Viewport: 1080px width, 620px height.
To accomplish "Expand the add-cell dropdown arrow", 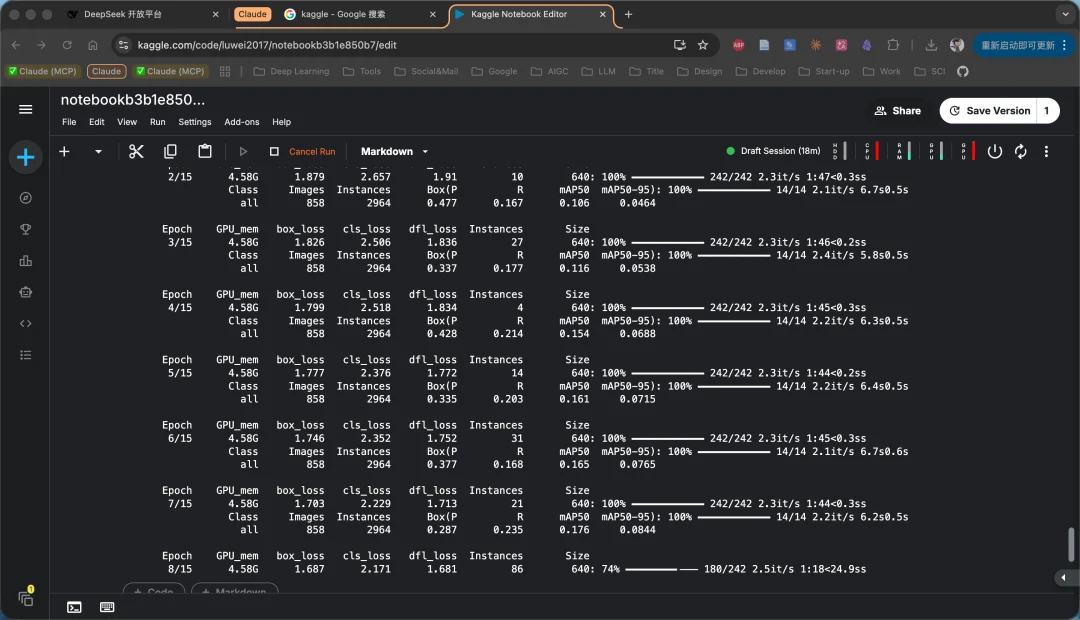I will click(98, 152).
